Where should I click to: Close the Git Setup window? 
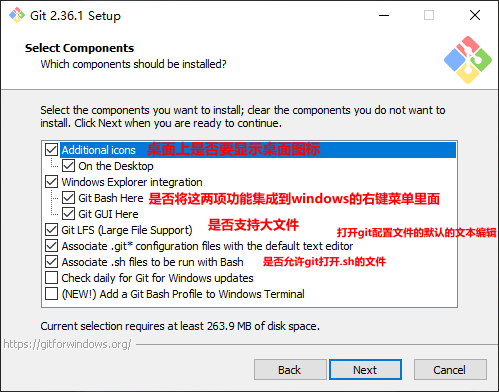475,15
